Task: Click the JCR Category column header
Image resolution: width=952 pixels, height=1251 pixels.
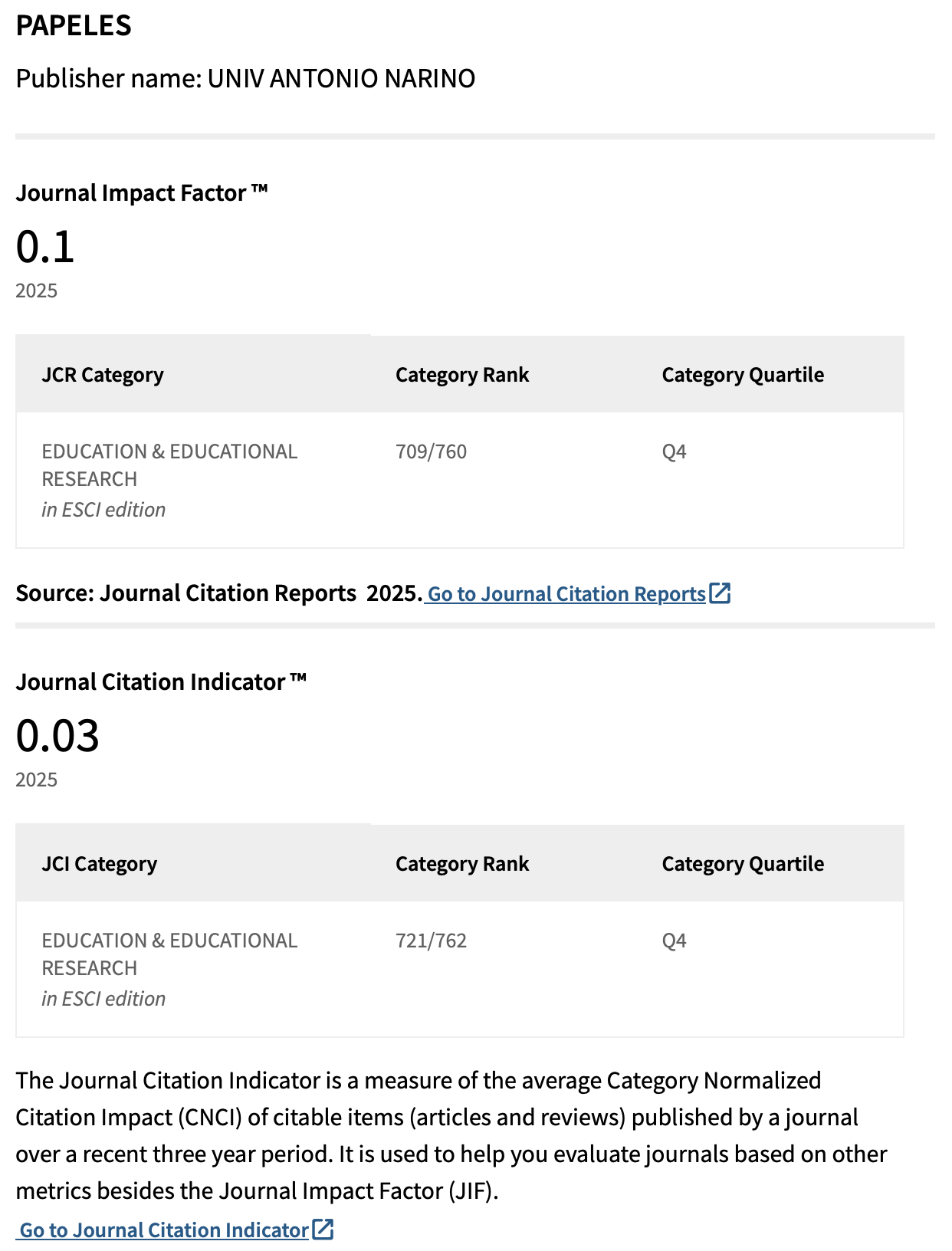Action: 103,375
